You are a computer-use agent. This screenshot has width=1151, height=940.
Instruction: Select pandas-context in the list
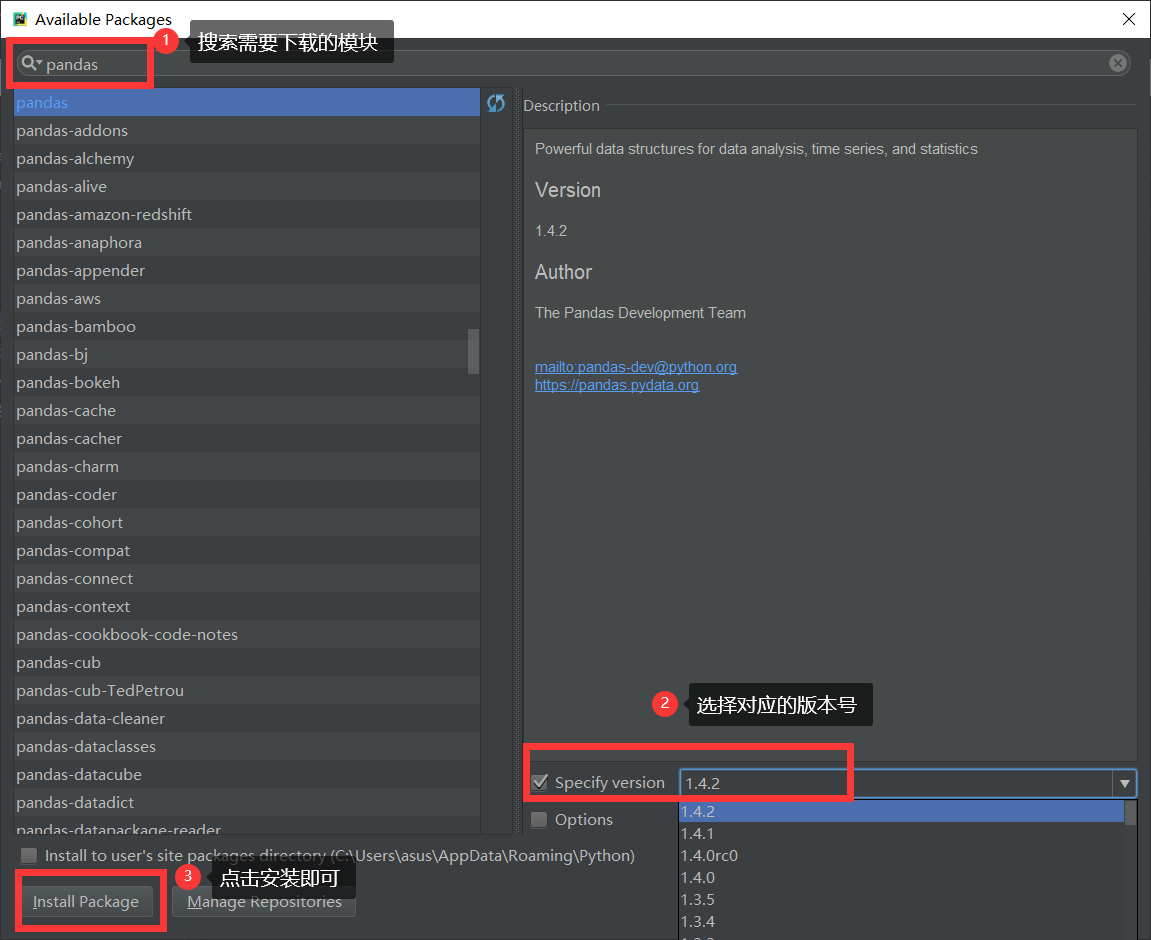[x=247, y=607]
